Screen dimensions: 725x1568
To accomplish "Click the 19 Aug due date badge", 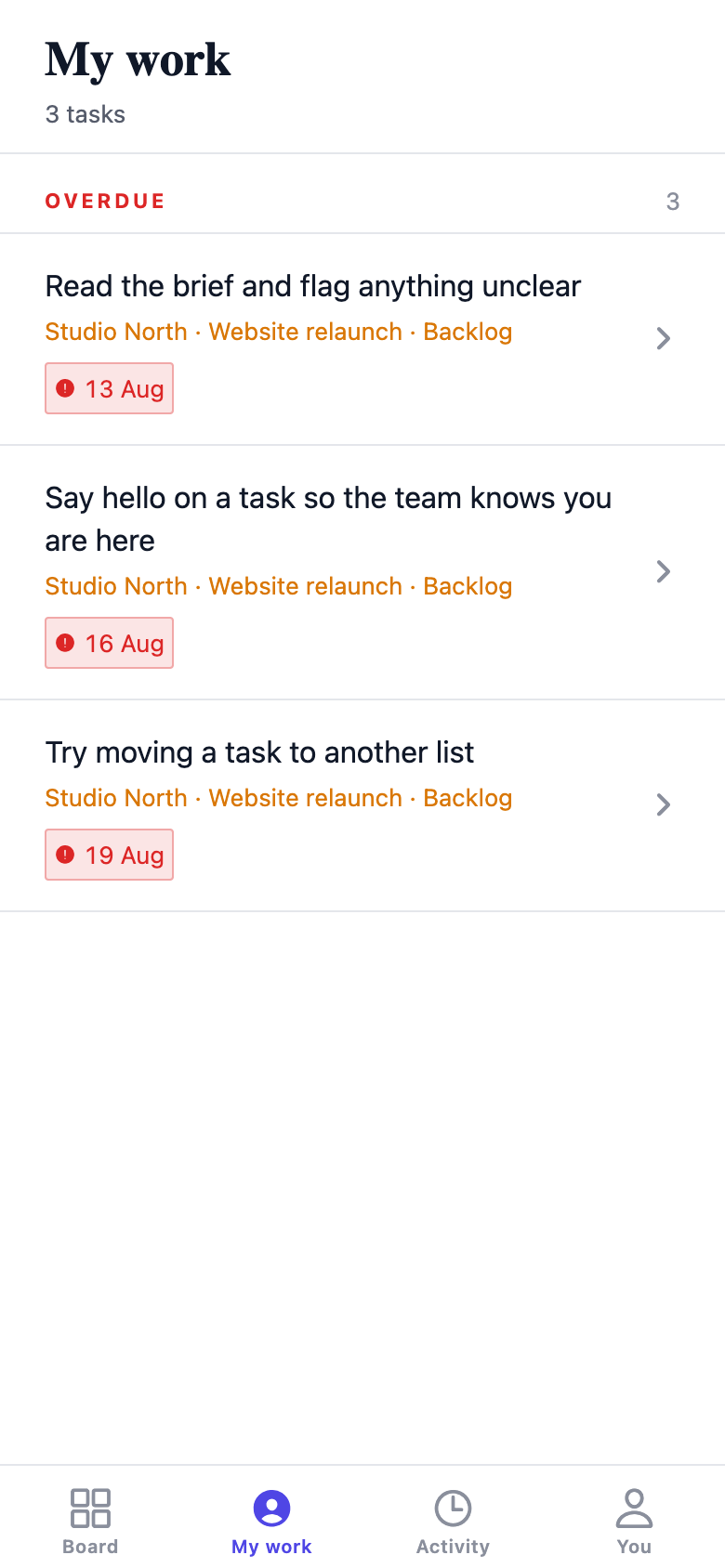I will 110,855.
